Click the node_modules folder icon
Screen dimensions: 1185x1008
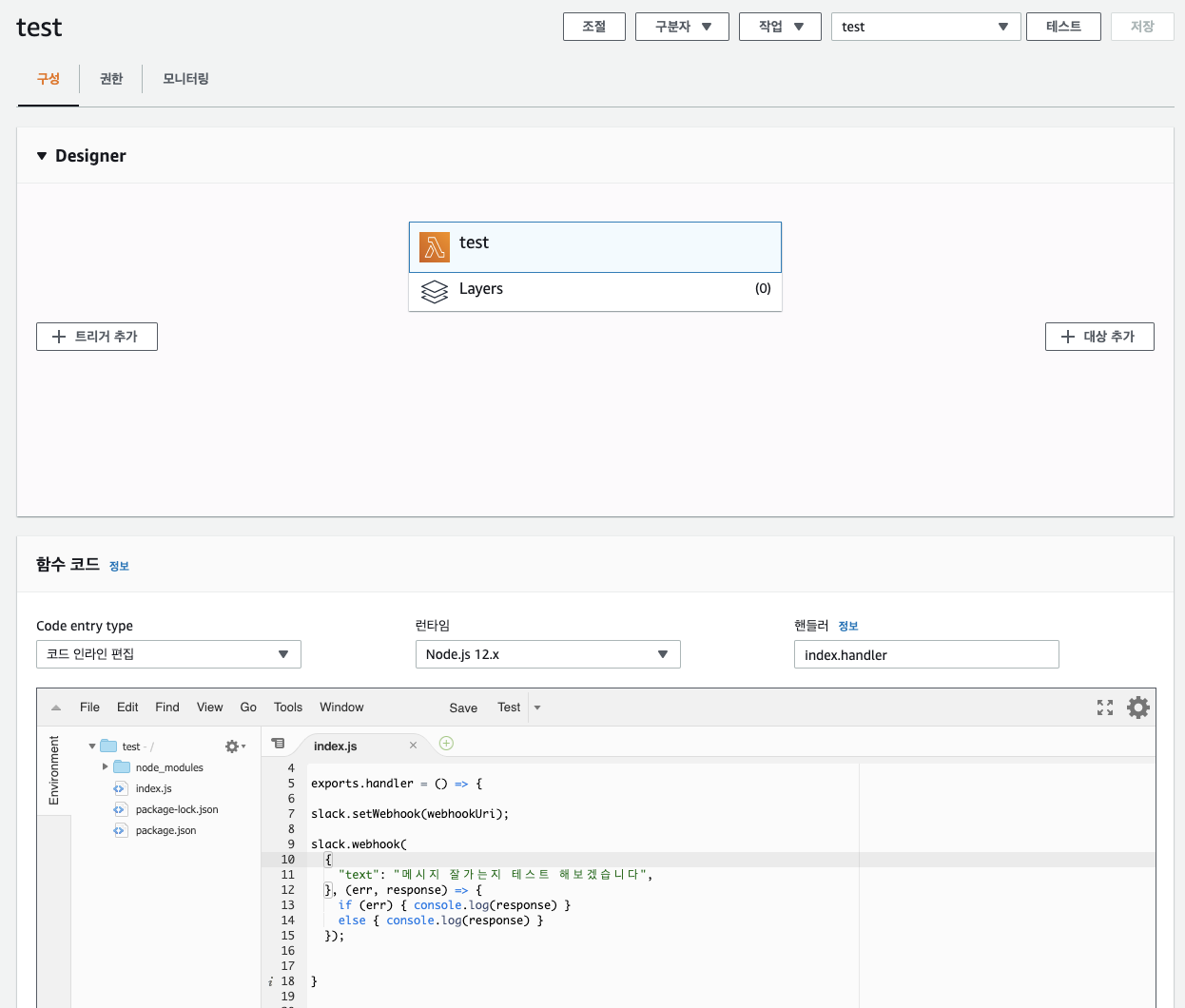tap(122, 767)
